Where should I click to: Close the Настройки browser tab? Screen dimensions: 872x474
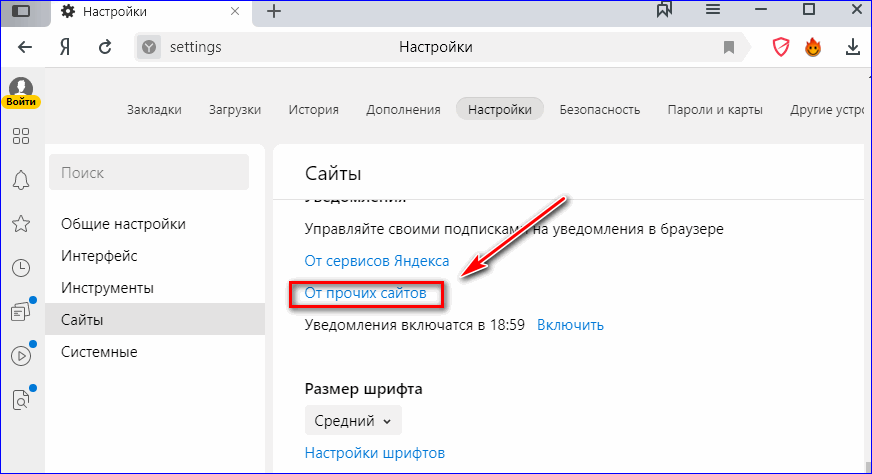coord(235,11)
